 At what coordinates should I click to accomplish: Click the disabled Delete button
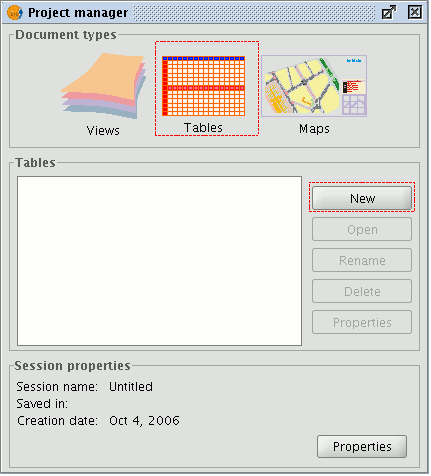point(362,291)
